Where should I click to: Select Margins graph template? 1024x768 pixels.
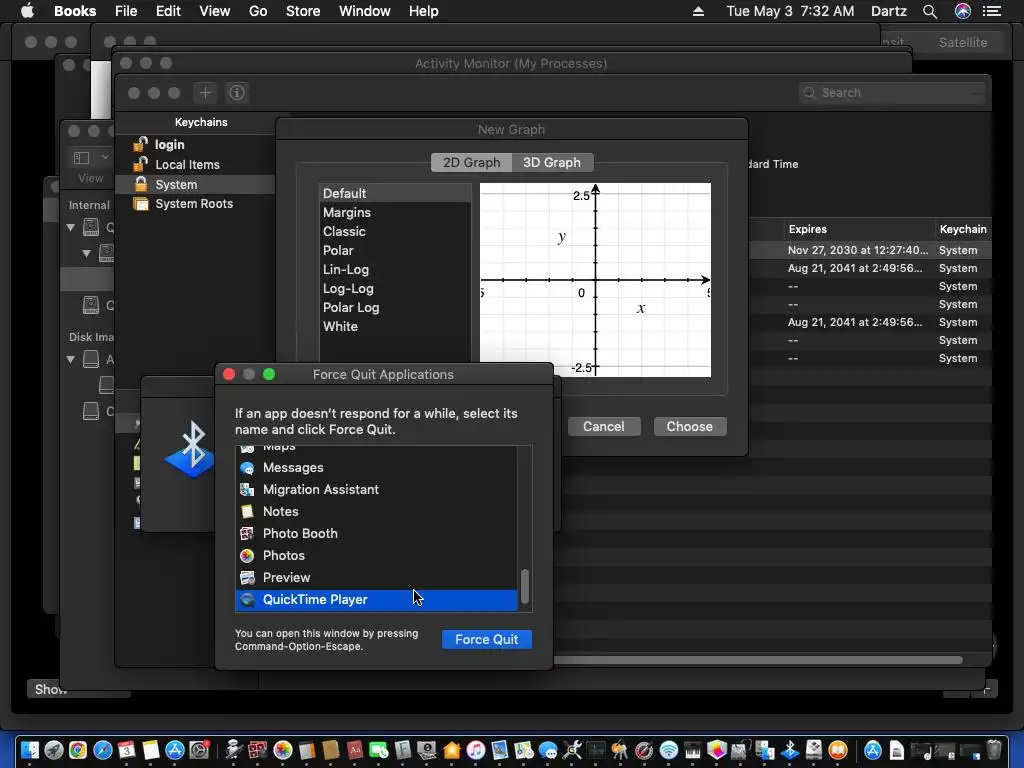pyautogui.click(x=395, y=212)
